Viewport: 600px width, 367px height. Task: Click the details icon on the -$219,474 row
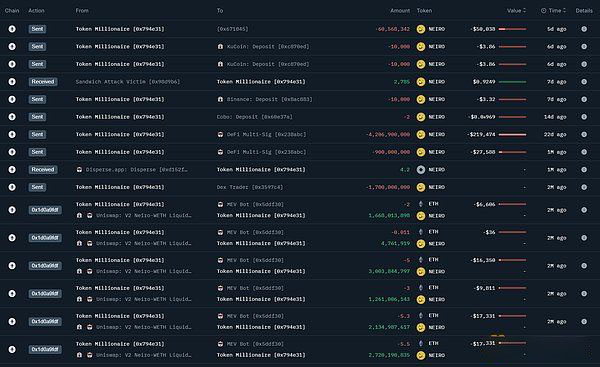[x=584, y=134]
